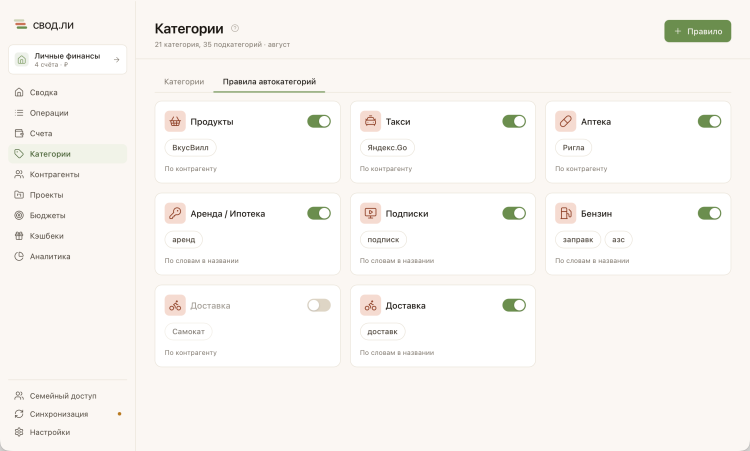Click the Подписки screen icon

click(370, 213)
